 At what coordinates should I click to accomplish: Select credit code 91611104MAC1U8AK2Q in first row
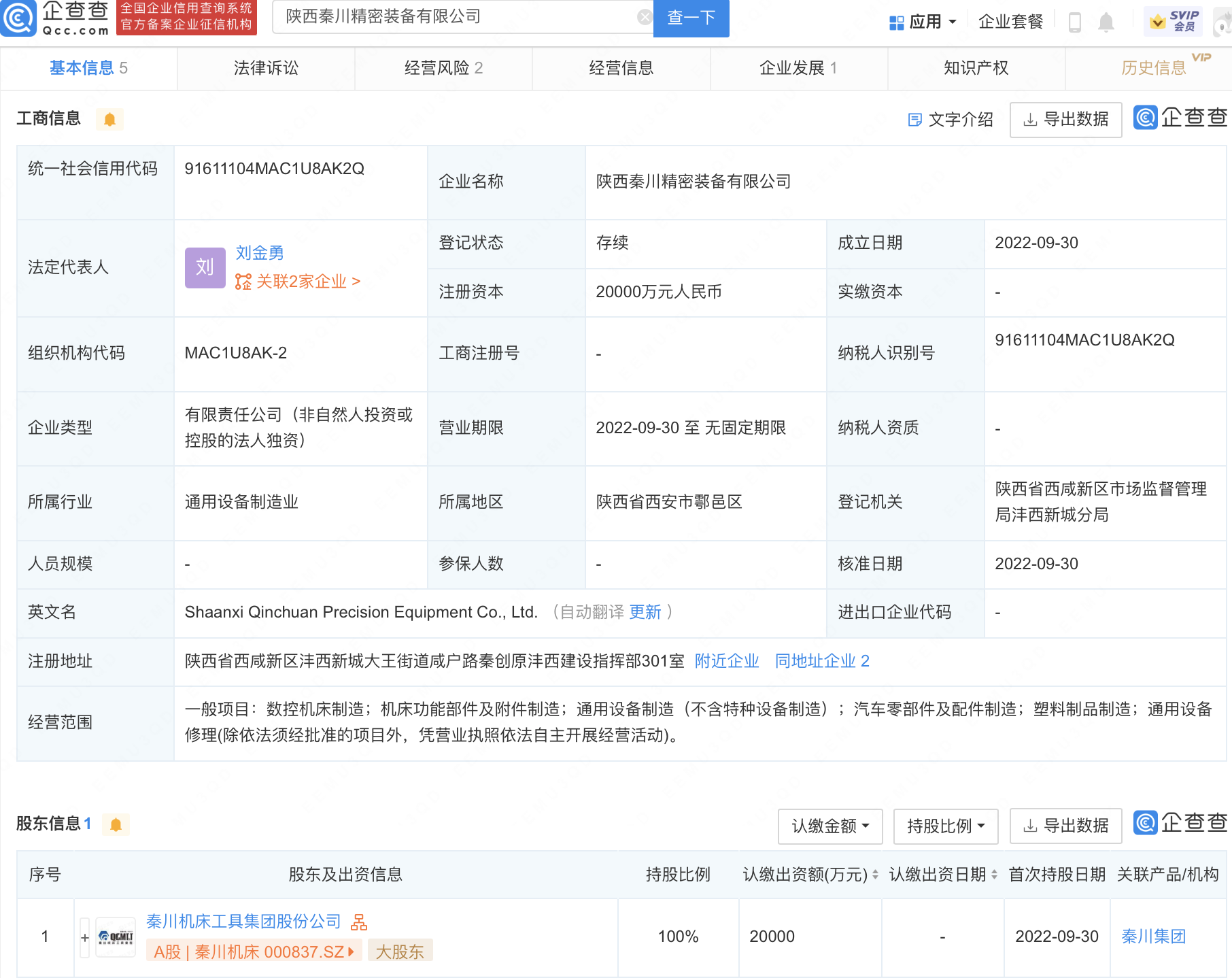[x=274, y=169]
